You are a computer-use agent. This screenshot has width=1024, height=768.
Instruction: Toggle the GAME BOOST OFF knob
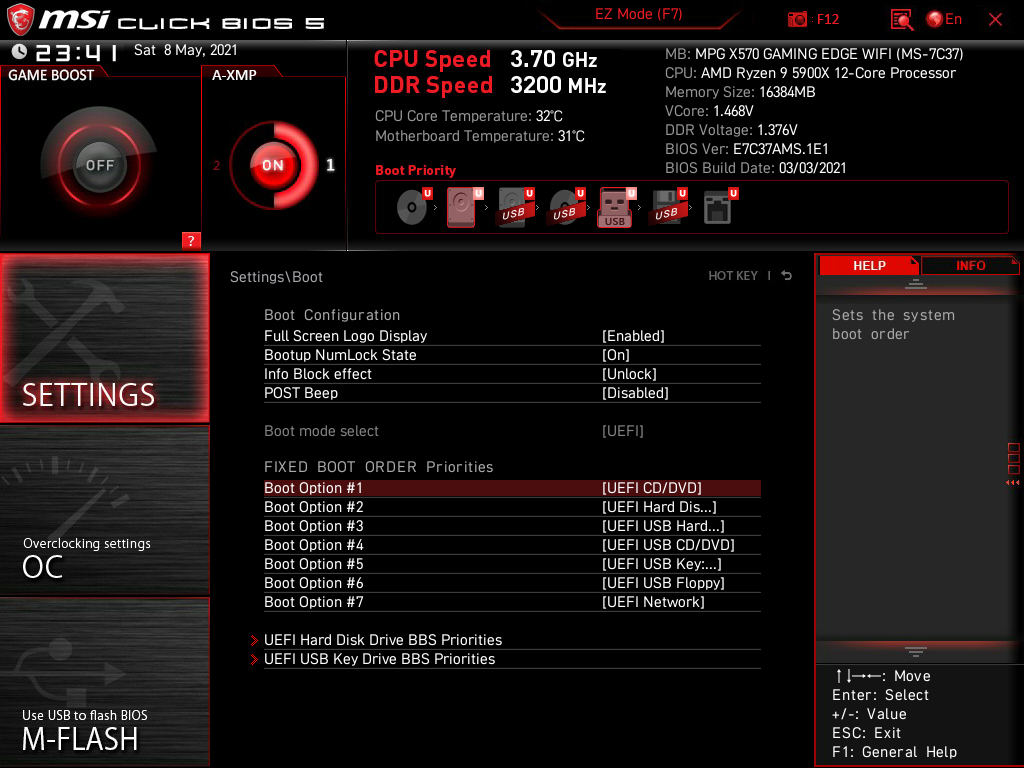(x=99, y=165)
